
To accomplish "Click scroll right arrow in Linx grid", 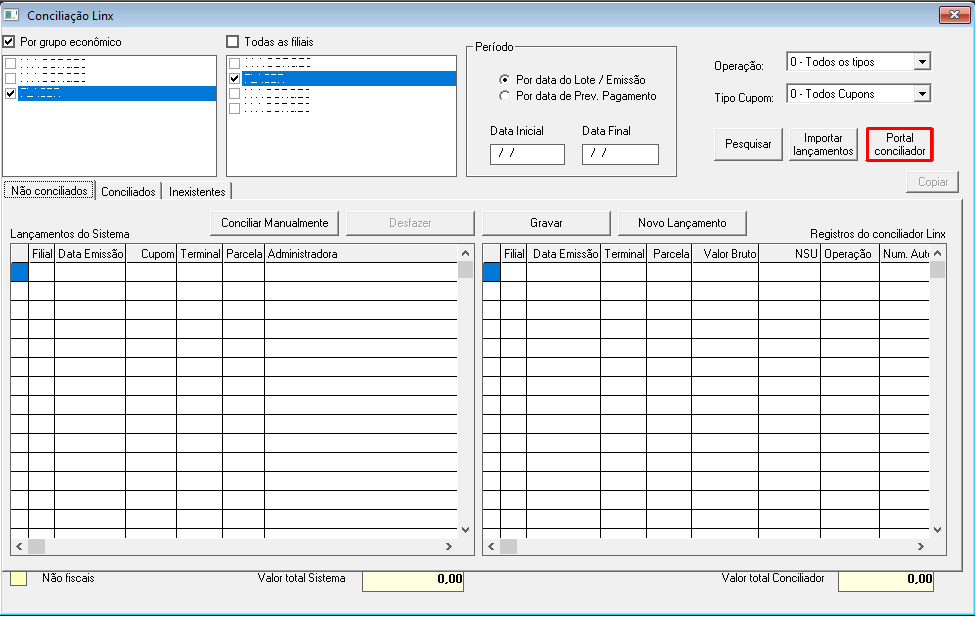I will point(921,547).
